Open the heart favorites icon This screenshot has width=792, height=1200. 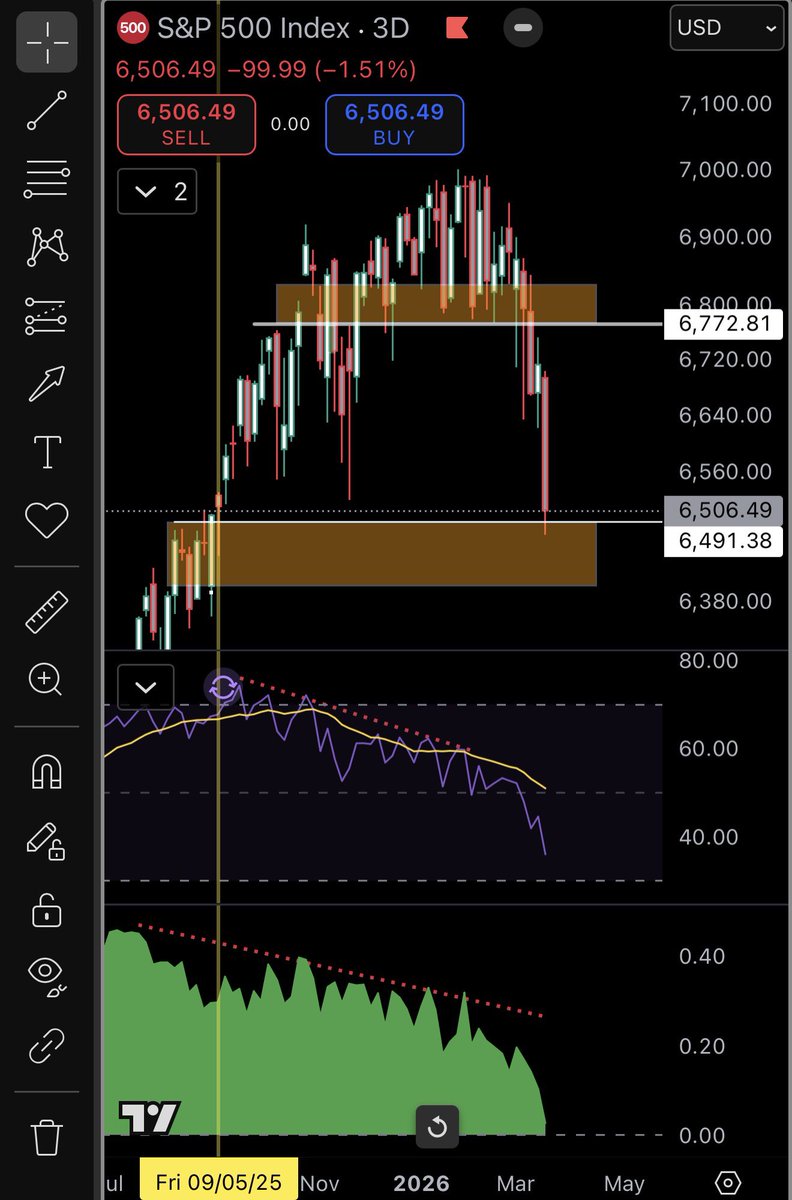tap(47, 519)
